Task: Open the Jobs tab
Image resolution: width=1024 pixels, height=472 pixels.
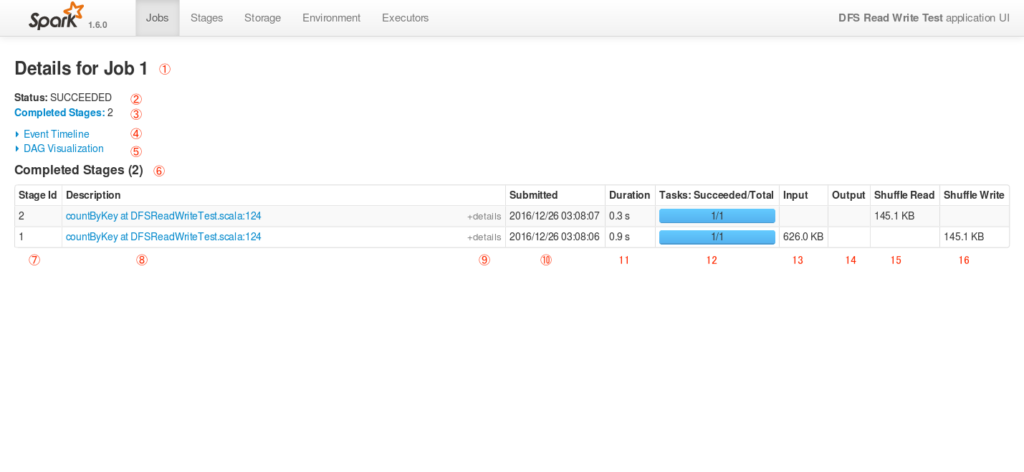Action: (x=157, y=18)
